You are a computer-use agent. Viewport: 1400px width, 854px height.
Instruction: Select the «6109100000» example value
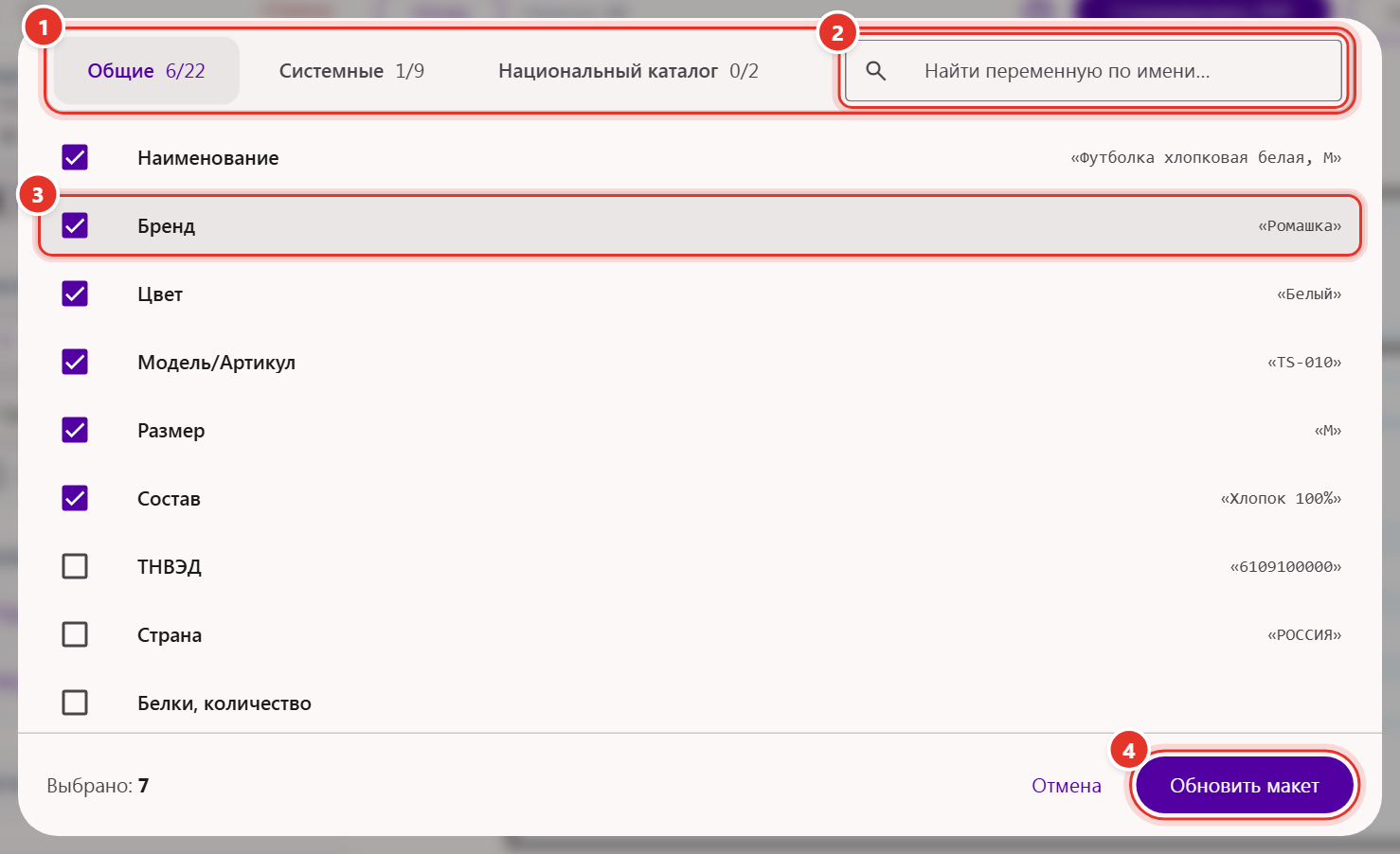click(x=1285, y=567)
